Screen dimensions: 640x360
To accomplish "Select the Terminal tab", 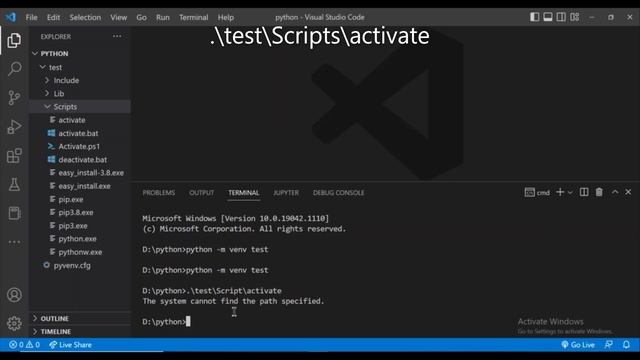I will (244, 193).
